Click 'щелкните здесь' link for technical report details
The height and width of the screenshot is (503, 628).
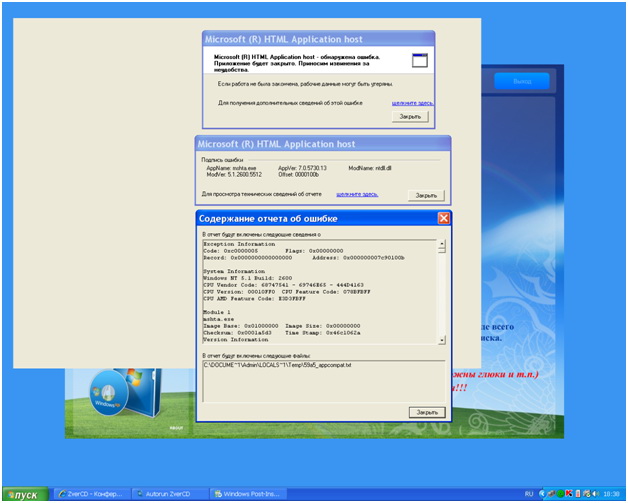(x=357, y=194)
